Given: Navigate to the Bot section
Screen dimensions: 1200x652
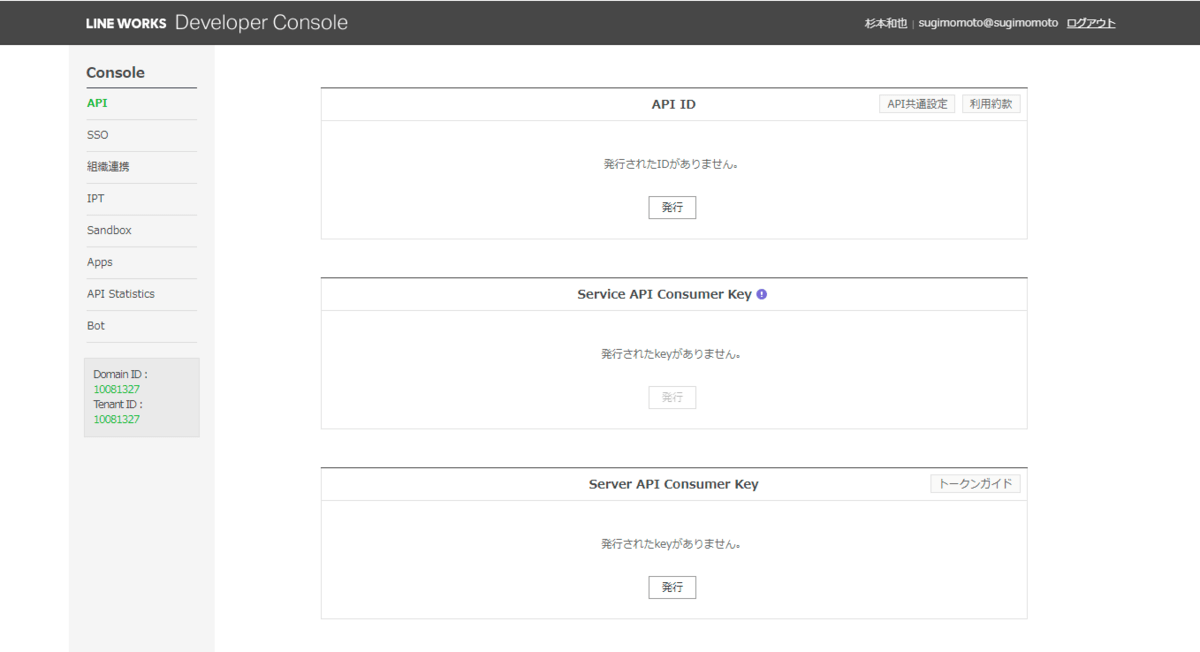Looking at the screenshot, I should pyautogui.click(x=96, y=326).
